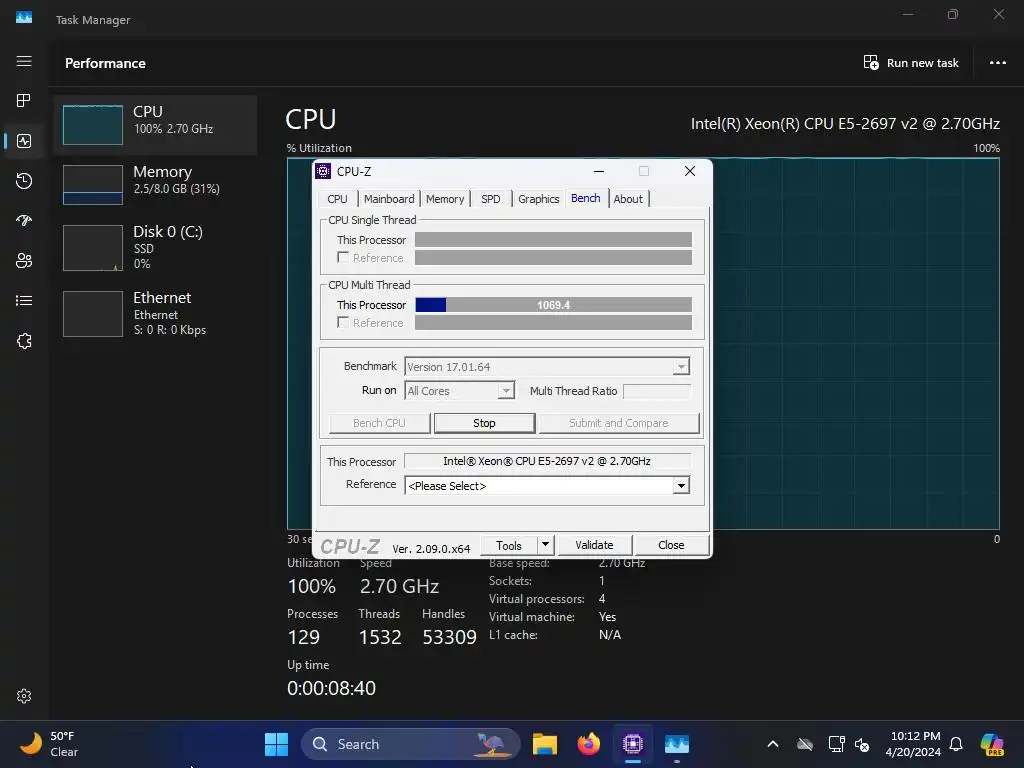Viewport: 1024px width, 768px height.
Task: Switch to CPU-Z taskbar icon
Action: tap(632, 744)
